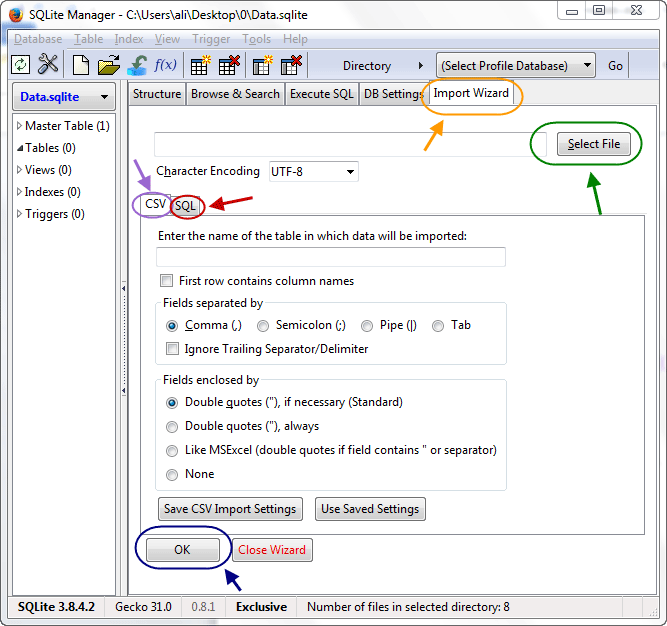Click the Drop Table icon
Image resolution: width=667 pixels, height=626 pixels.
[x=229, y=65]
